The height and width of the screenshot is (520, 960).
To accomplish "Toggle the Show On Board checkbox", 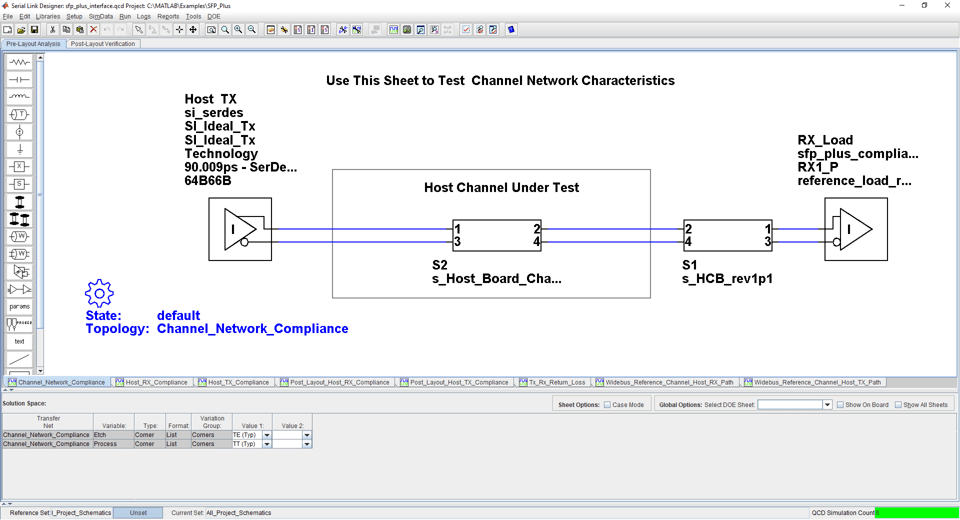I will click(x=840, y=405).
